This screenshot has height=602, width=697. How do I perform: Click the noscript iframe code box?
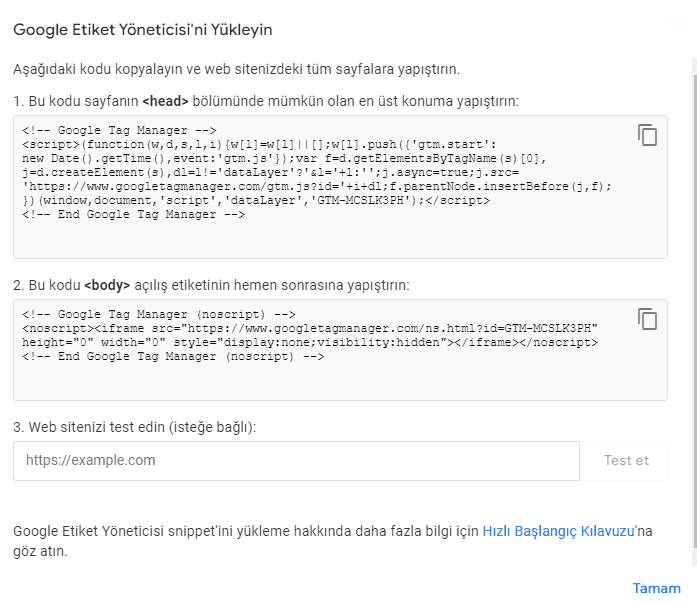(340, 350)
